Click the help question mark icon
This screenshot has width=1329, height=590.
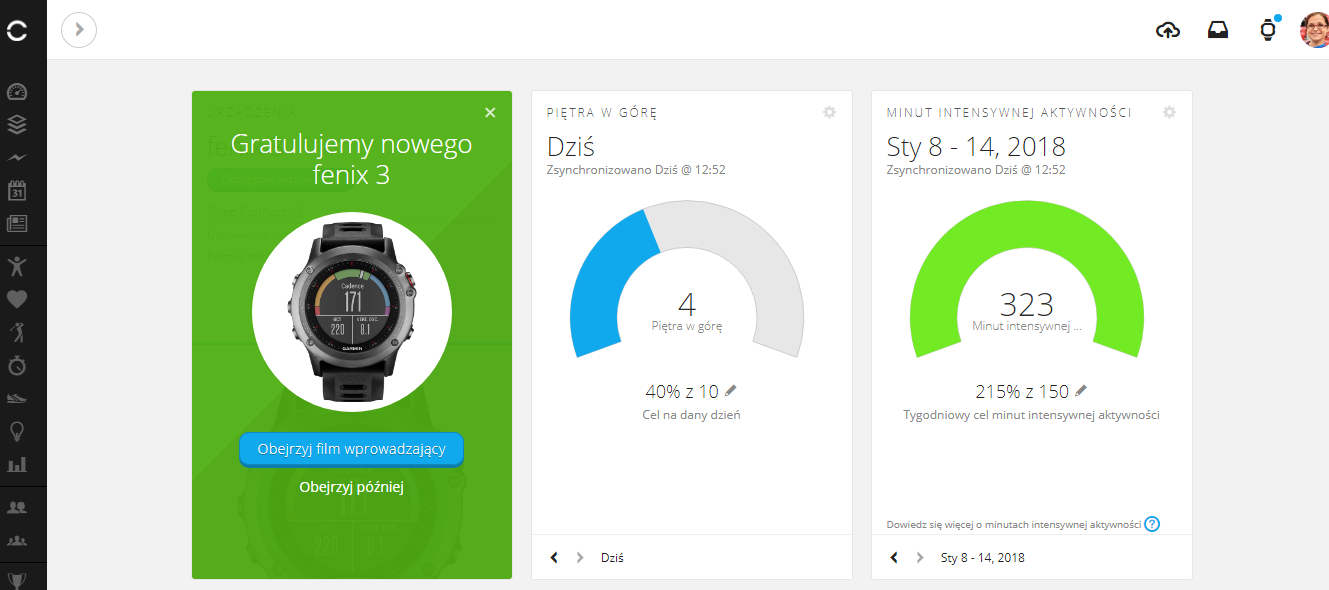[1152, 524]
